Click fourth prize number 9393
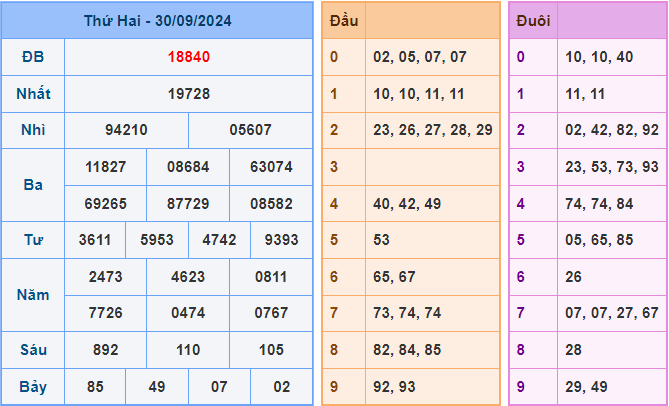 (281, 240)
